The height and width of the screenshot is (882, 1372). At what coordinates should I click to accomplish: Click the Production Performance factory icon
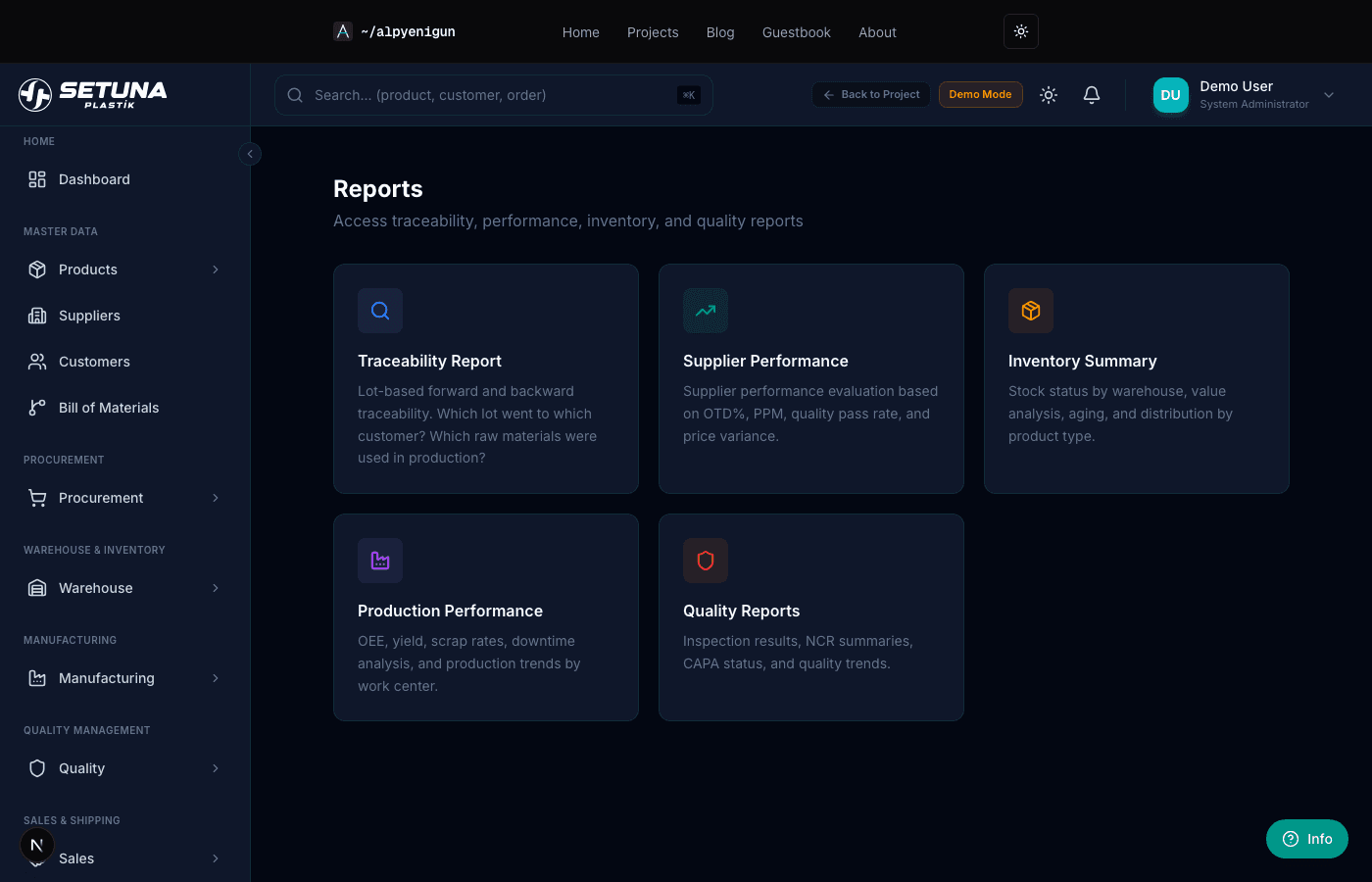(x=380, y=560)
